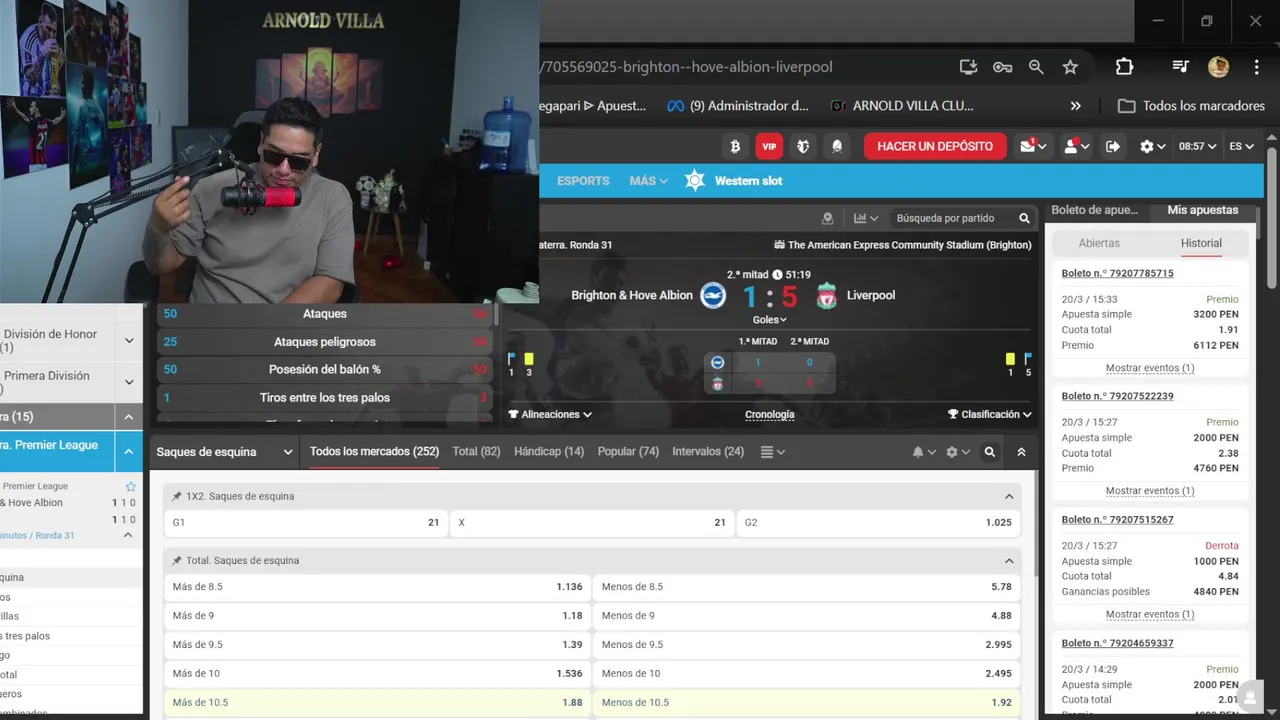
Task: Open markets bell notification dropdown
Action: point(924,452)
